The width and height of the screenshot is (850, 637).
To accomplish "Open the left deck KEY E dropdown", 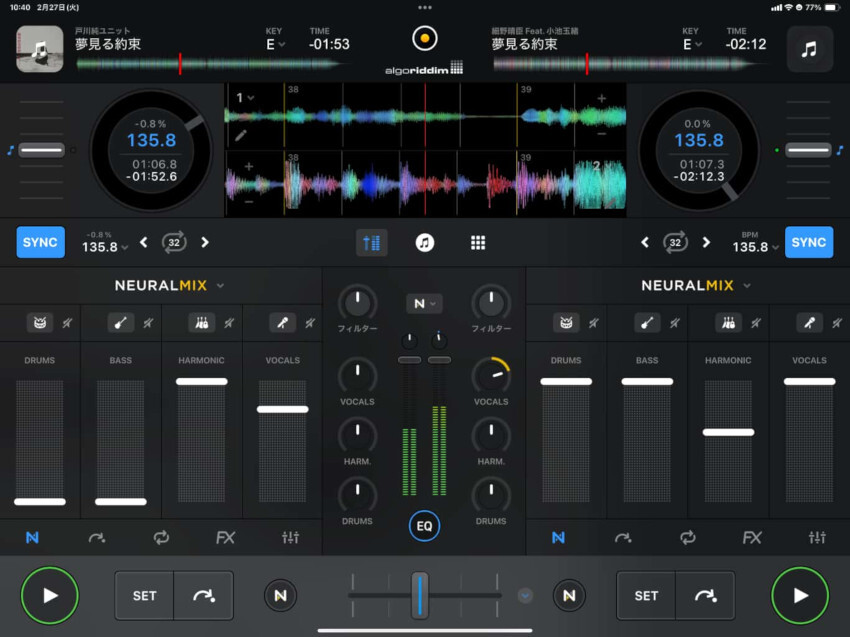I will 273,44.
